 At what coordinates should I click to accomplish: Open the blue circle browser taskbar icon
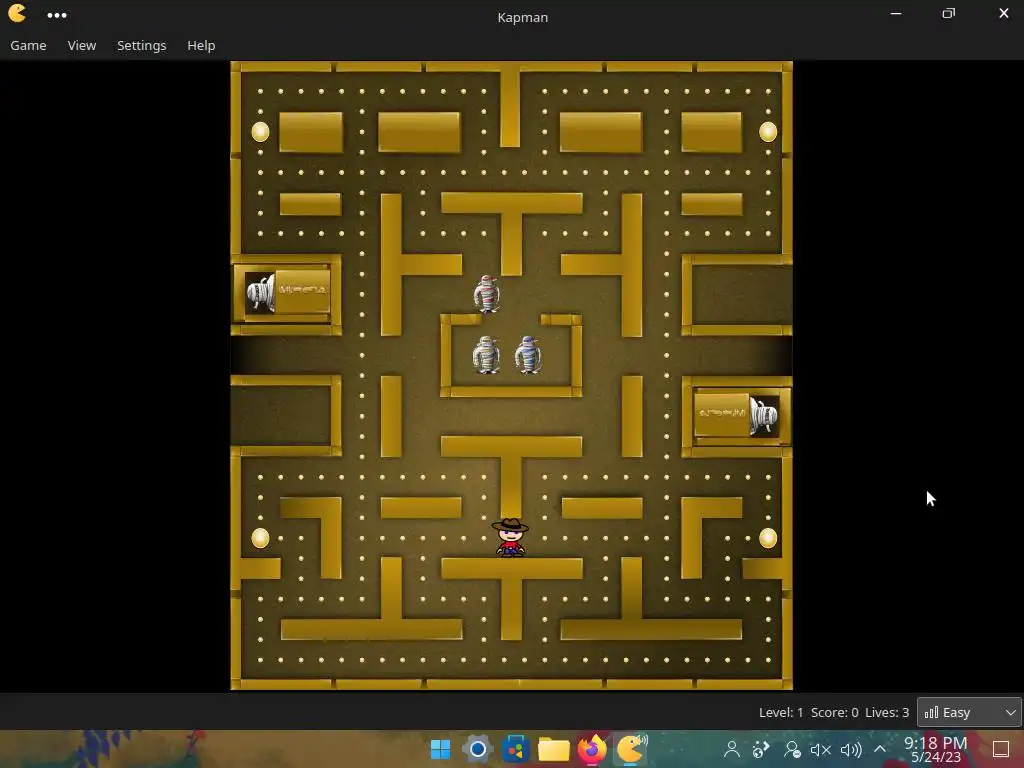(x=477, y=750)
